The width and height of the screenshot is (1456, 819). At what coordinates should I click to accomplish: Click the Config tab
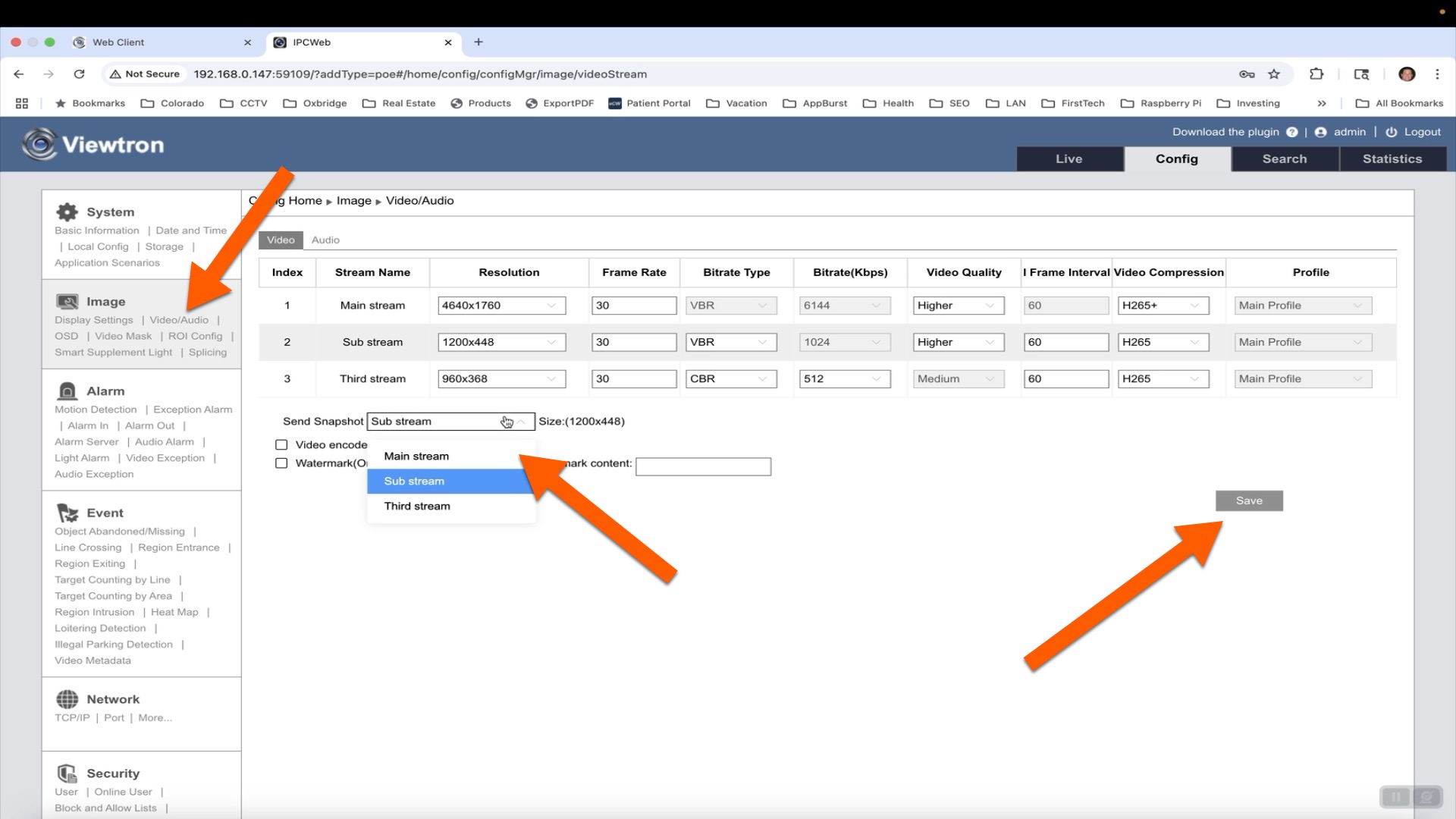1177,158
